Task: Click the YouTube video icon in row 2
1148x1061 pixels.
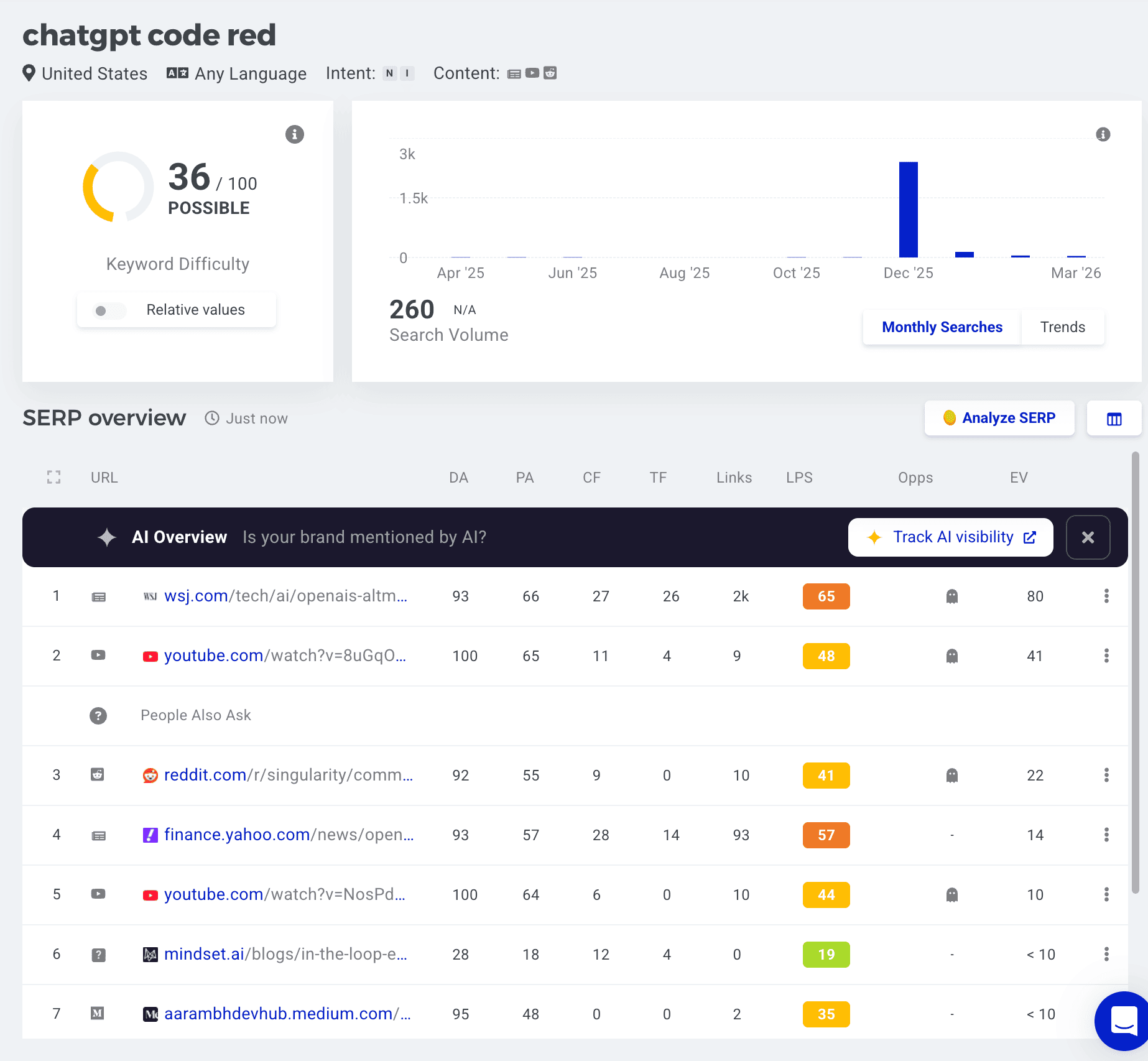Action: point(98,656)
